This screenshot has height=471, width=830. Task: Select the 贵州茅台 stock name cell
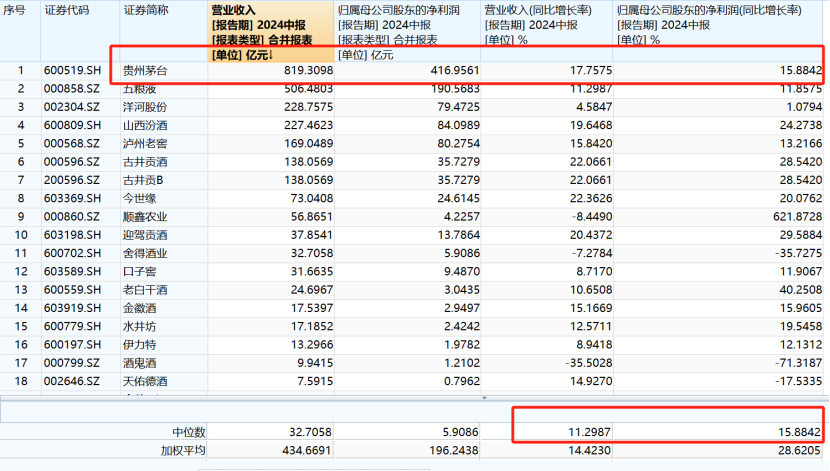(145, 70)
